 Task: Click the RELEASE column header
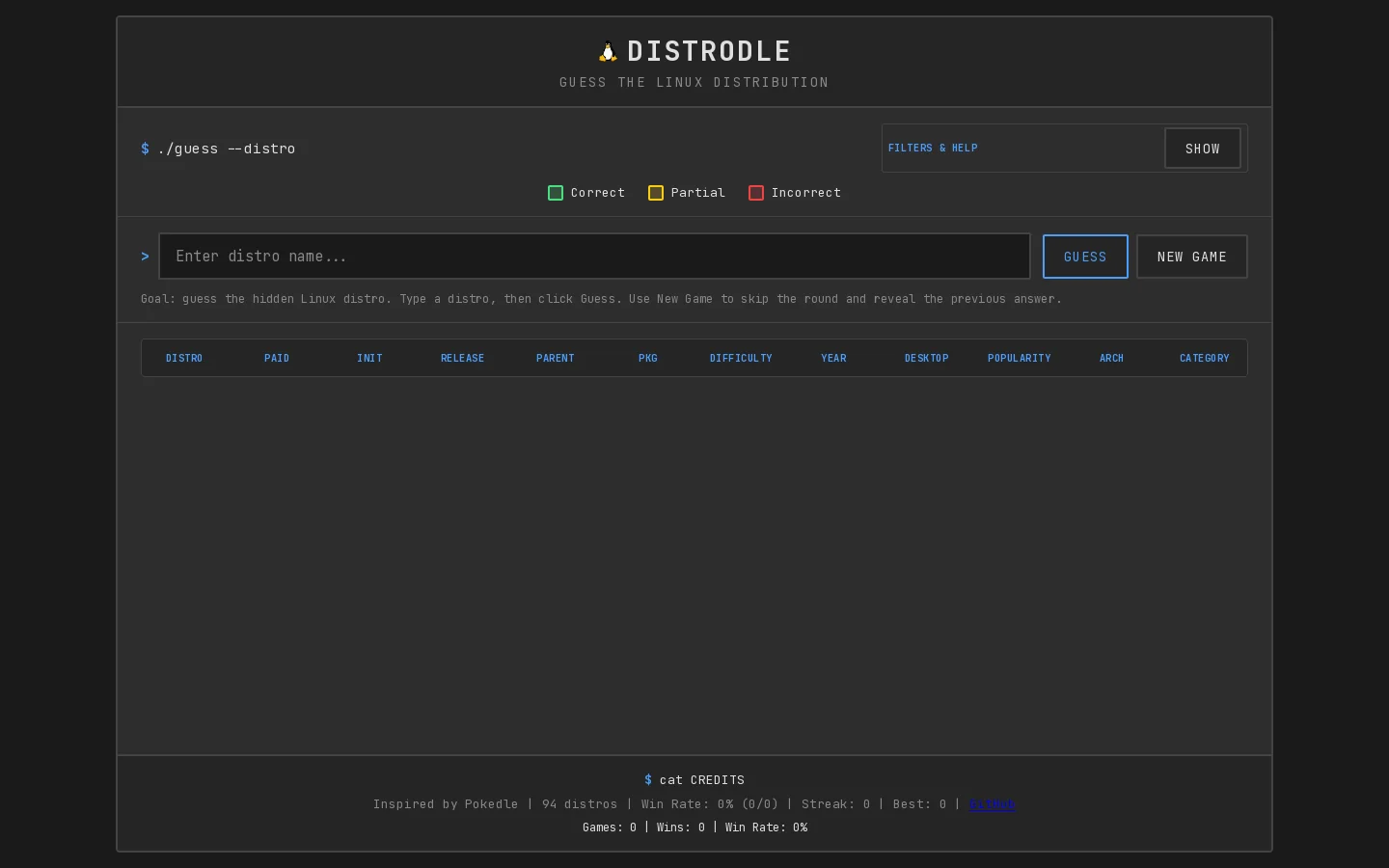point(463,358)
